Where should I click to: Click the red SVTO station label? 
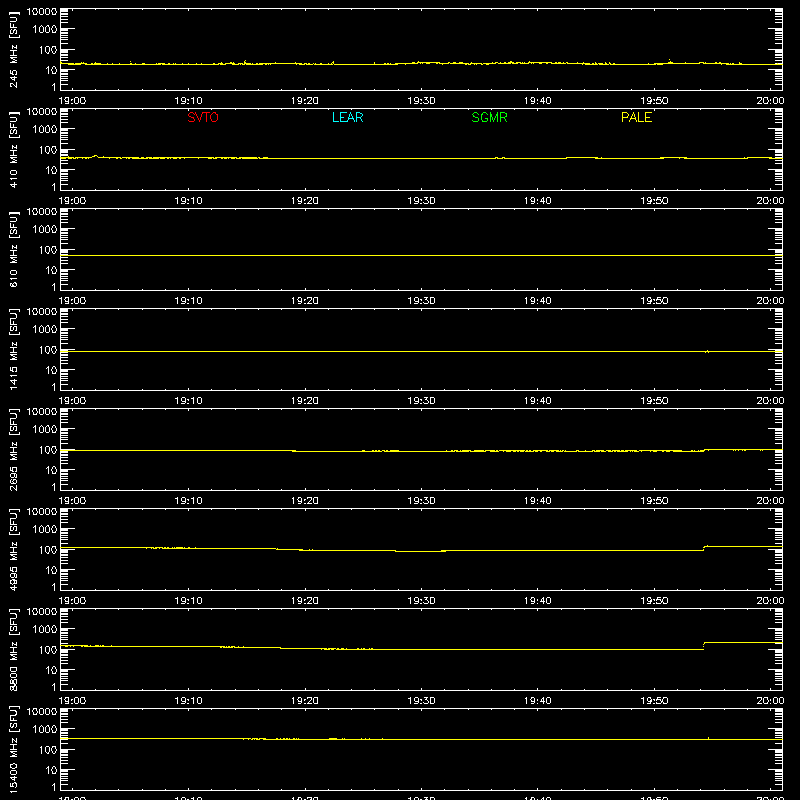tap(203, 117)
